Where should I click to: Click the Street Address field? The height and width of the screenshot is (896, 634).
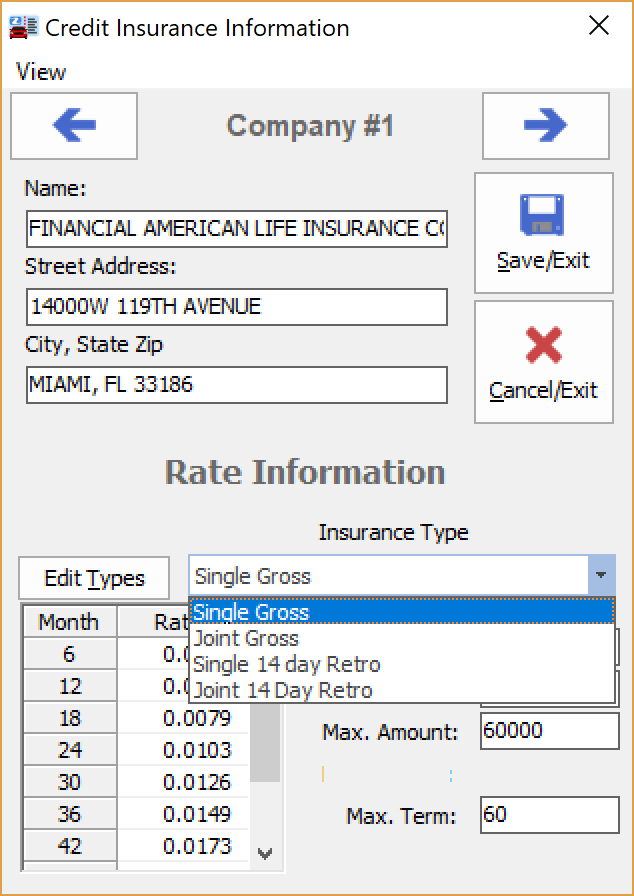click(x=236, y=307)
